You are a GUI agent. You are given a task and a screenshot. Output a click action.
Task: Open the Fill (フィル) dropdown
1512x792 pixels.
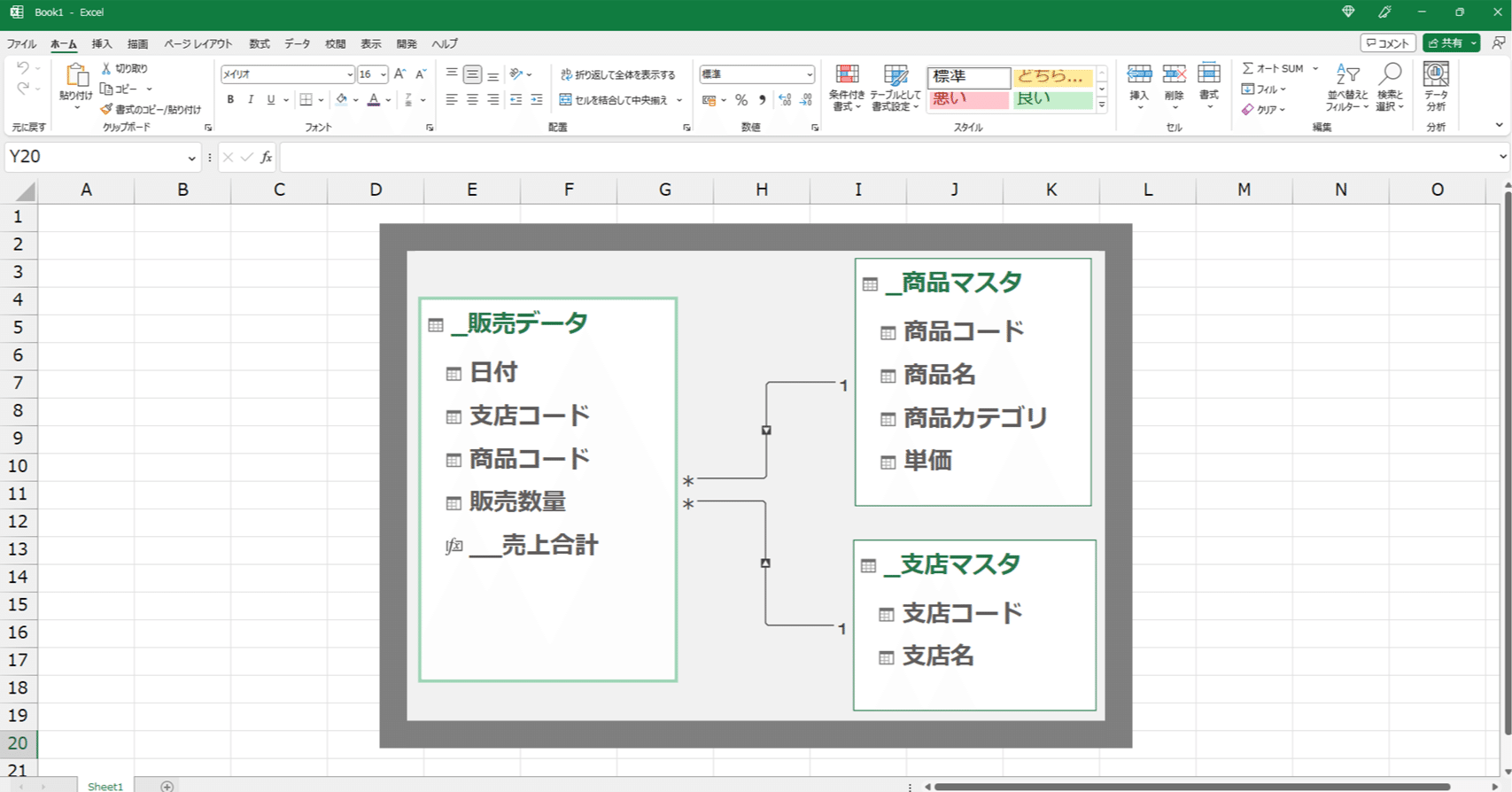(x=1263, y=89)
